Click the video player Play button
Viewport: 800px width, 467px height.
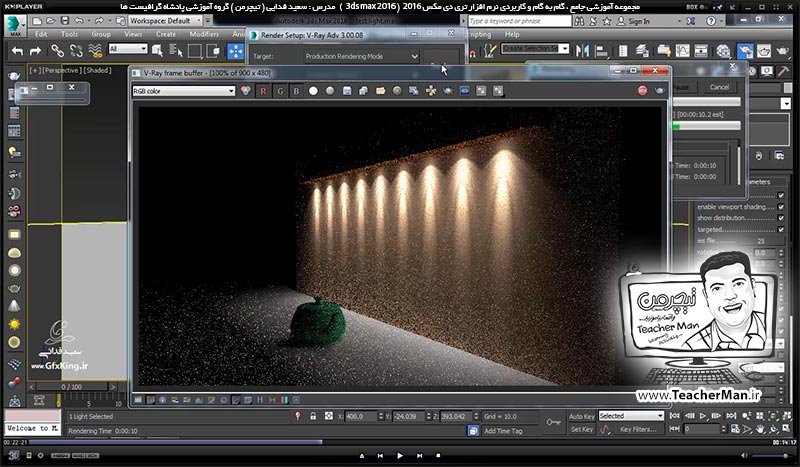click(400, 455)
